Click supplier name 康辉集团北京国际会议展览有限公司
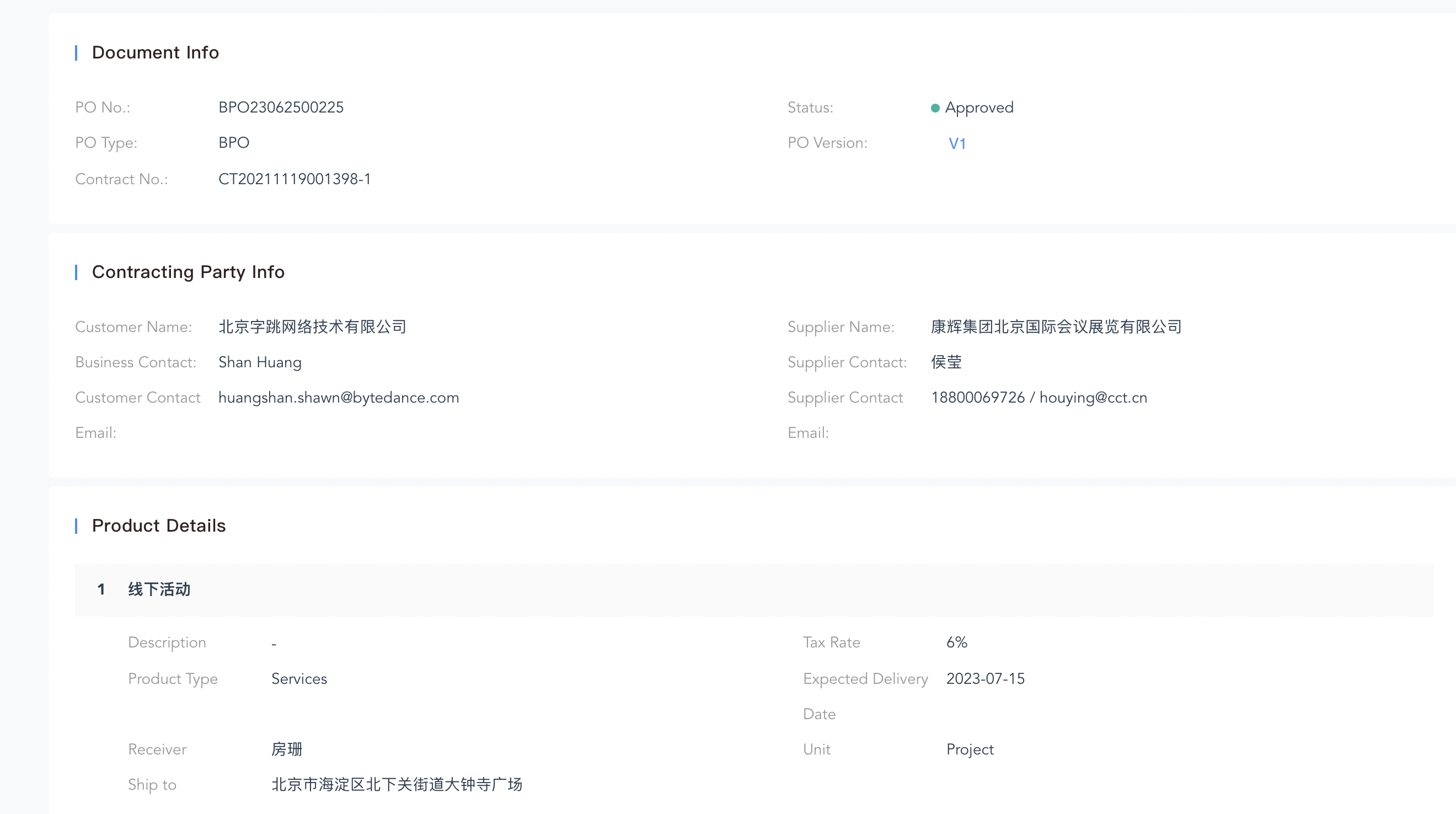Screen dimensions: 1456x814 tap(1056, 326)
